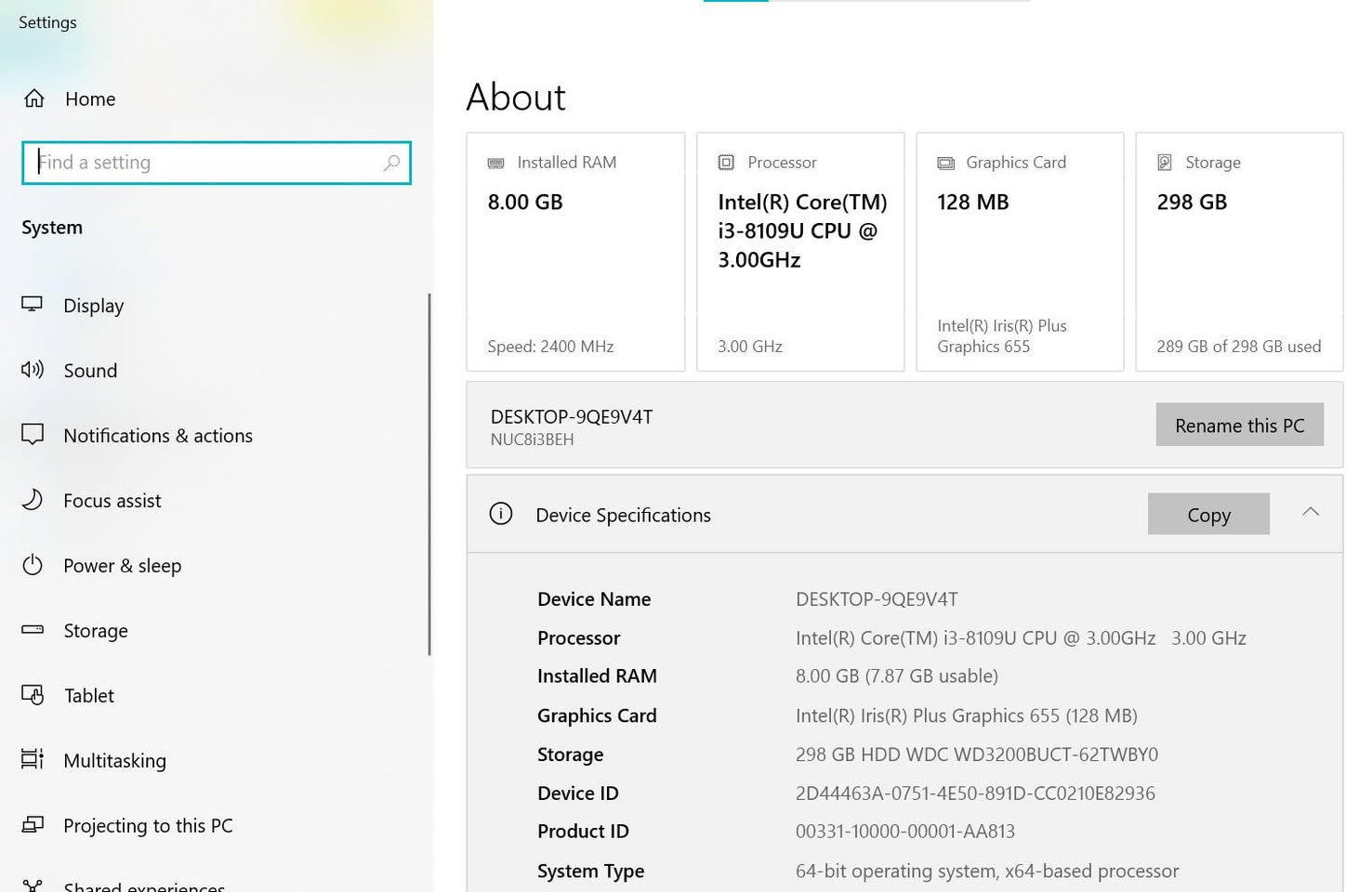Image resolution: width=1372 pixels, height=892 pixels.
Task: Click the Tablet icon in sidebar
Action: [x=33, y=695]
